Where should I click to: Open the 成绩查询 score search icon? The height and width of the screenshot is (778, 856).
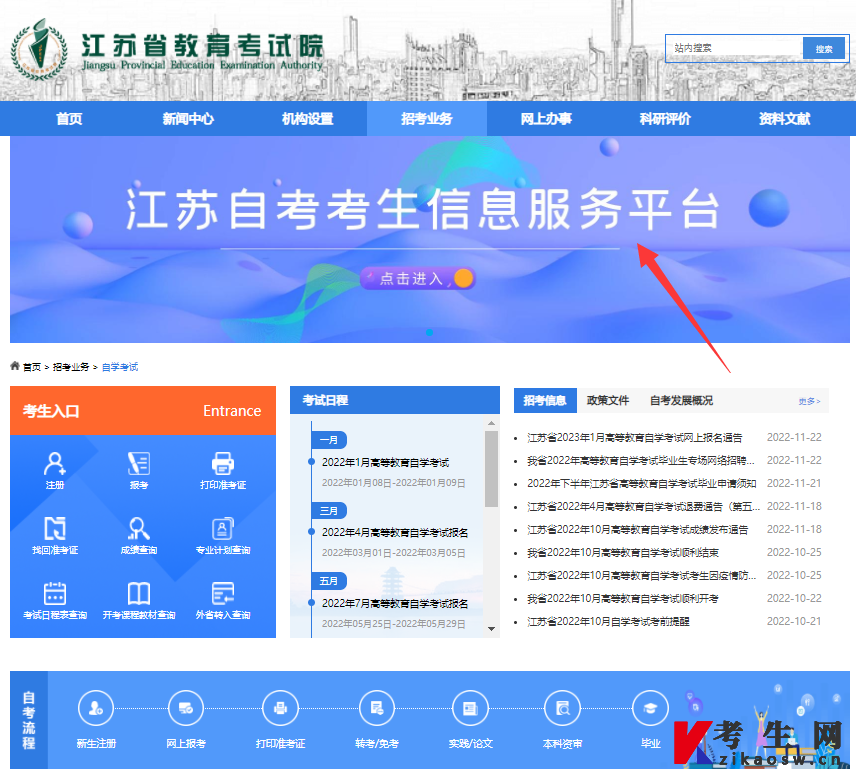(x=139, y=528)
